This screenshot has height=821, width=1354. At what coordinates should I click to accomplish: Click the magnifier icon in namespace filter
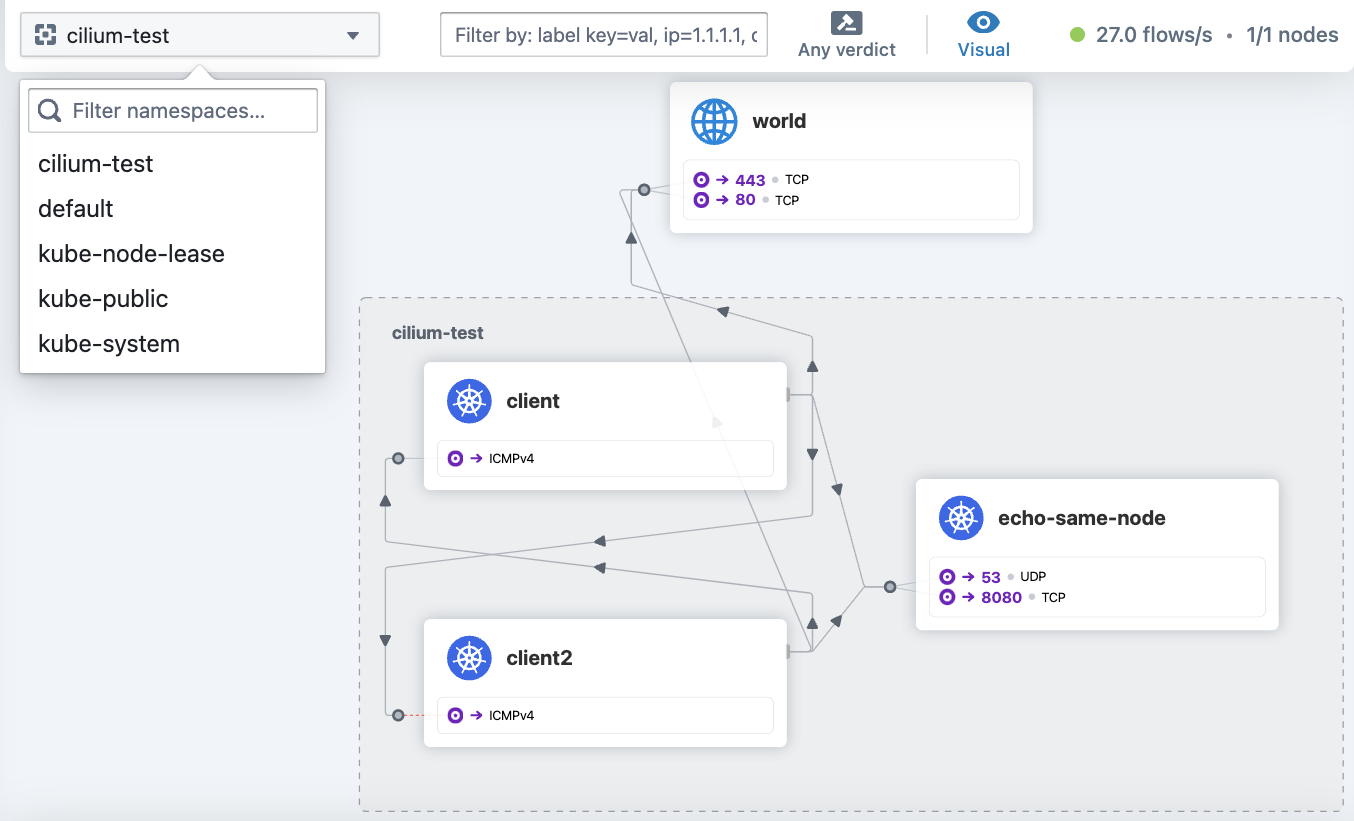49,111
